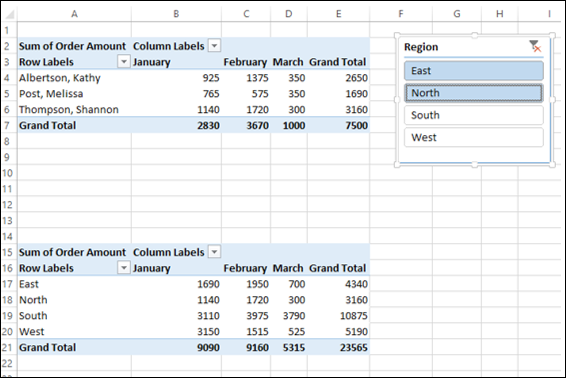
Task: Select column B header
Action: click(x=176, y=14)
